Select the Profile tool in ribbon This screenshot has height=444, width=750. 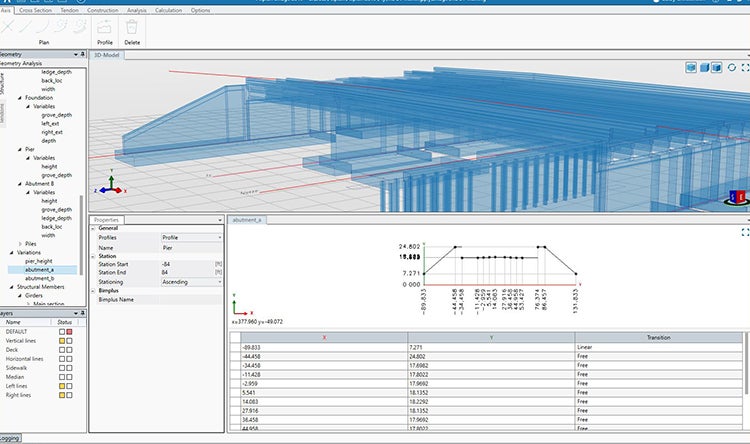104,32
